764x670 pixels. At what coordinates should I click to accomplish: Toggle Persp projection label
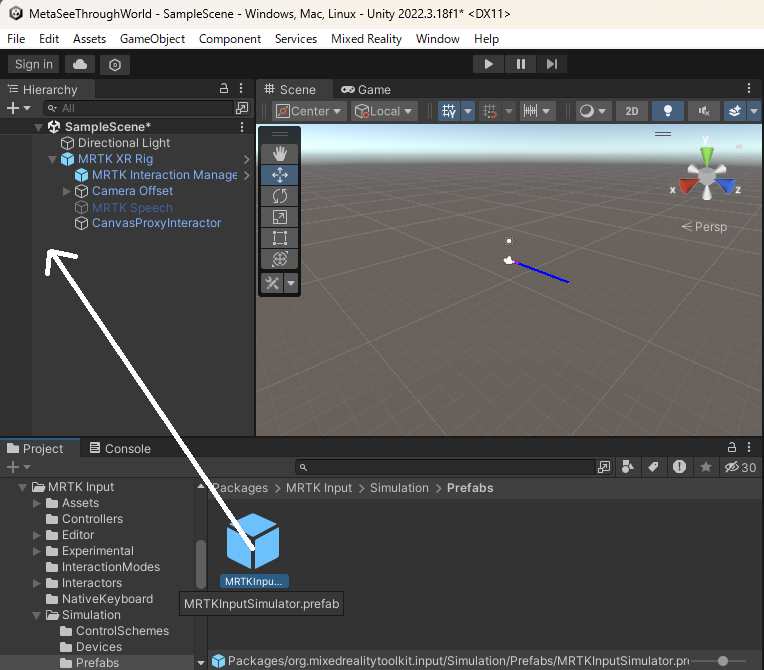(x=705, y=227)
